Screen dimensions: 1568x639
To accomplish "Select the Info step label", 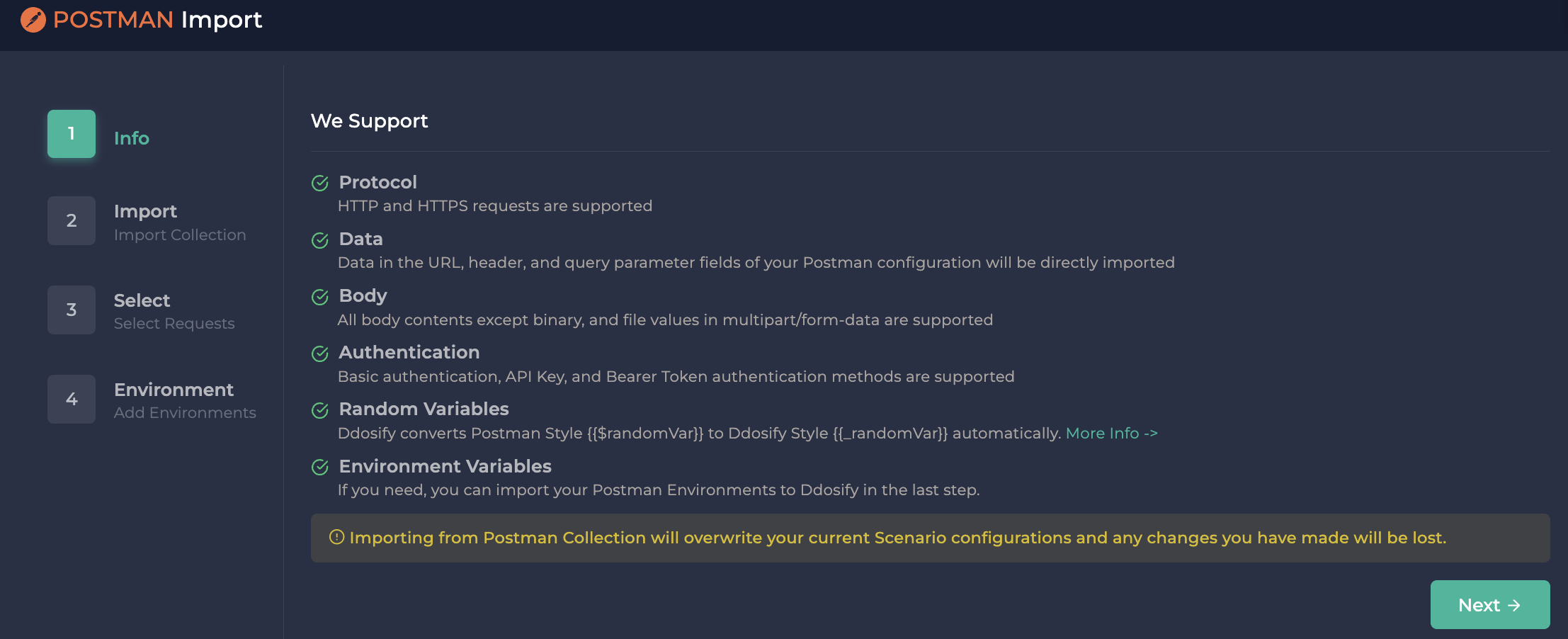I will pyautogui.click(x=132, y=138).
